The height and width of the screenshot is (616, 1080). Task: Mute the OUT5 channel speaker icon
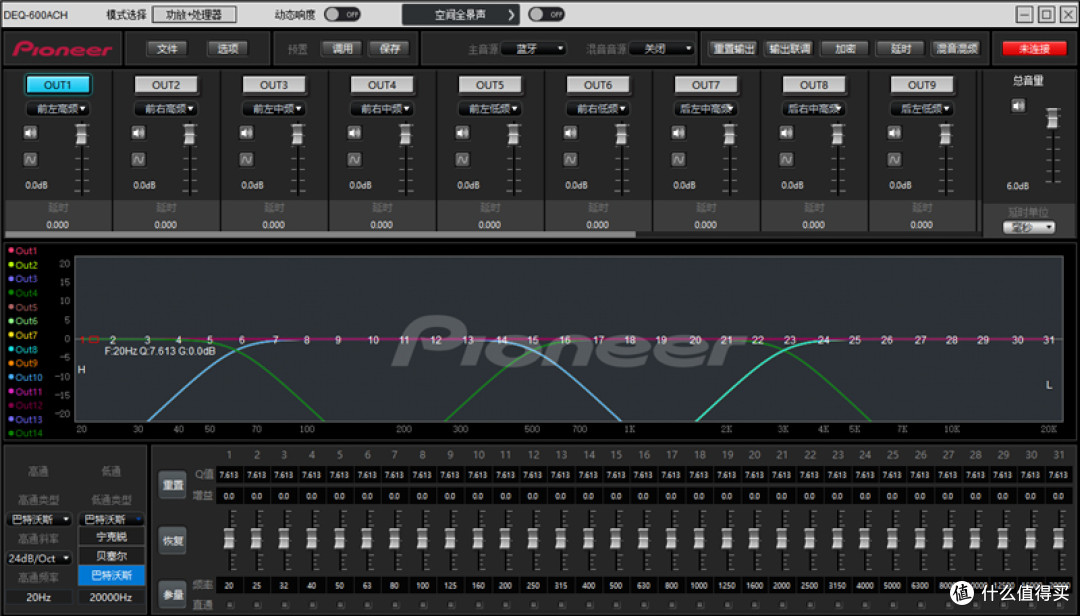463,132
